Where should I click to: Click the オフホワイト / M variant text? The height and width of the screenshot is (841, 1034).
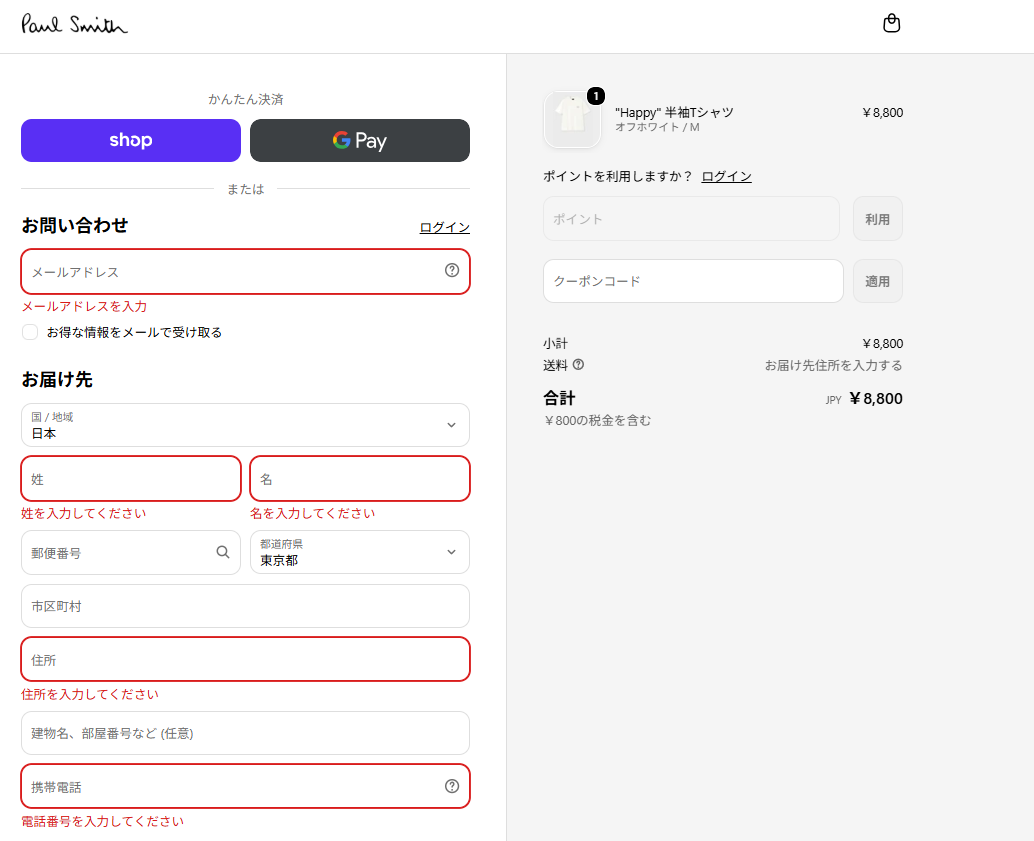click(x=657, y=127)
